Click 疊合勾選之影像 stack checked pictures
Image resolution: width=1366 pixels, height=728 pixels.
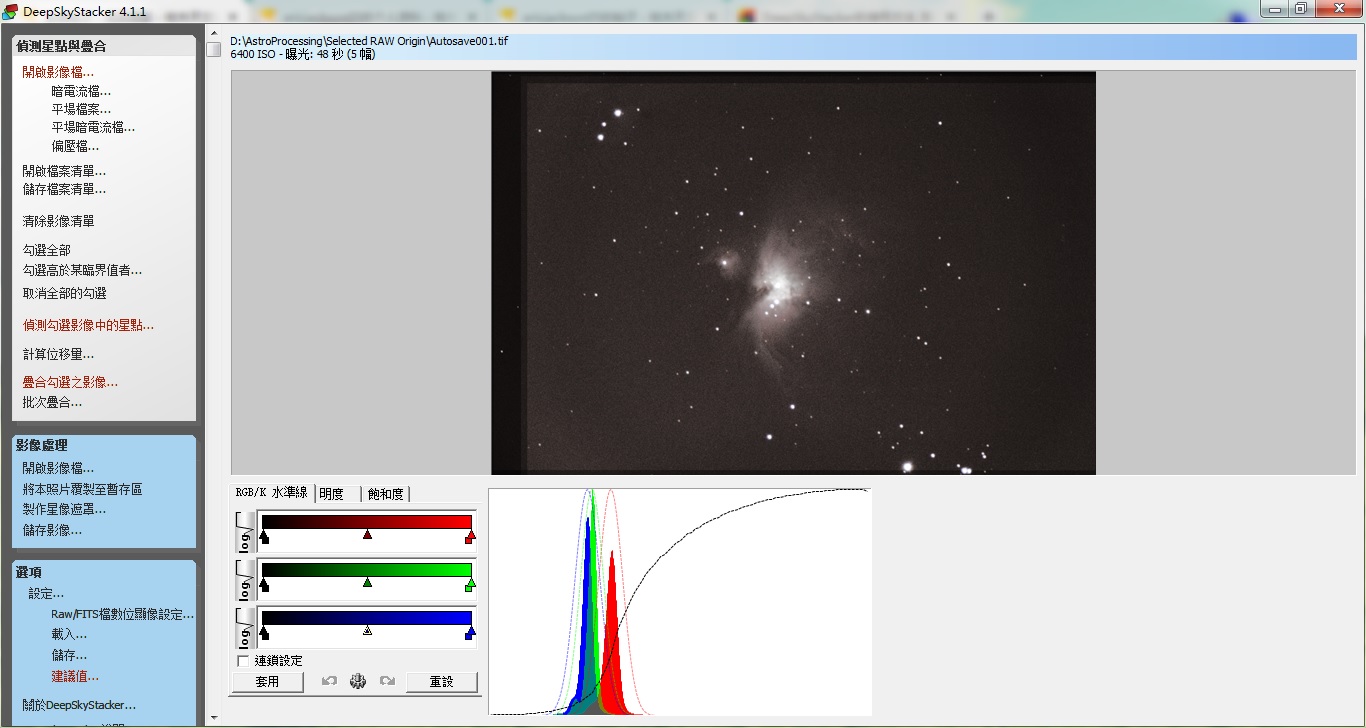point(70,382)
